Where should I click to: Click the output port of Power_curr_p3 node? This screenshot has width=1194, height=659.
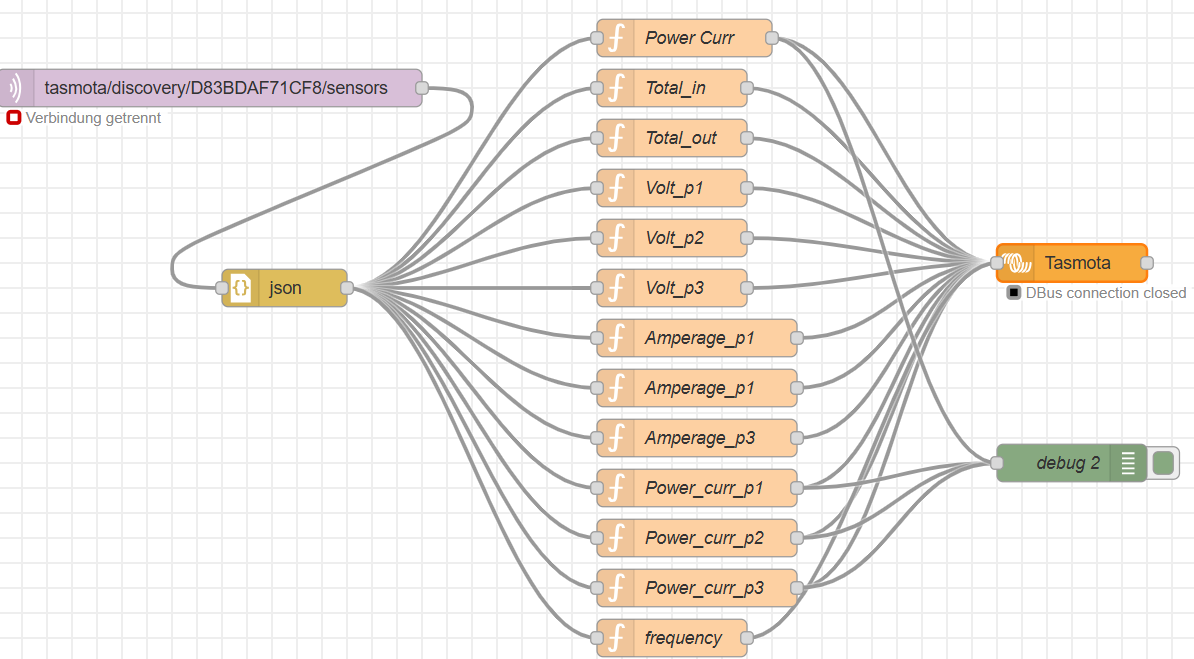click(x=797, y=588)
